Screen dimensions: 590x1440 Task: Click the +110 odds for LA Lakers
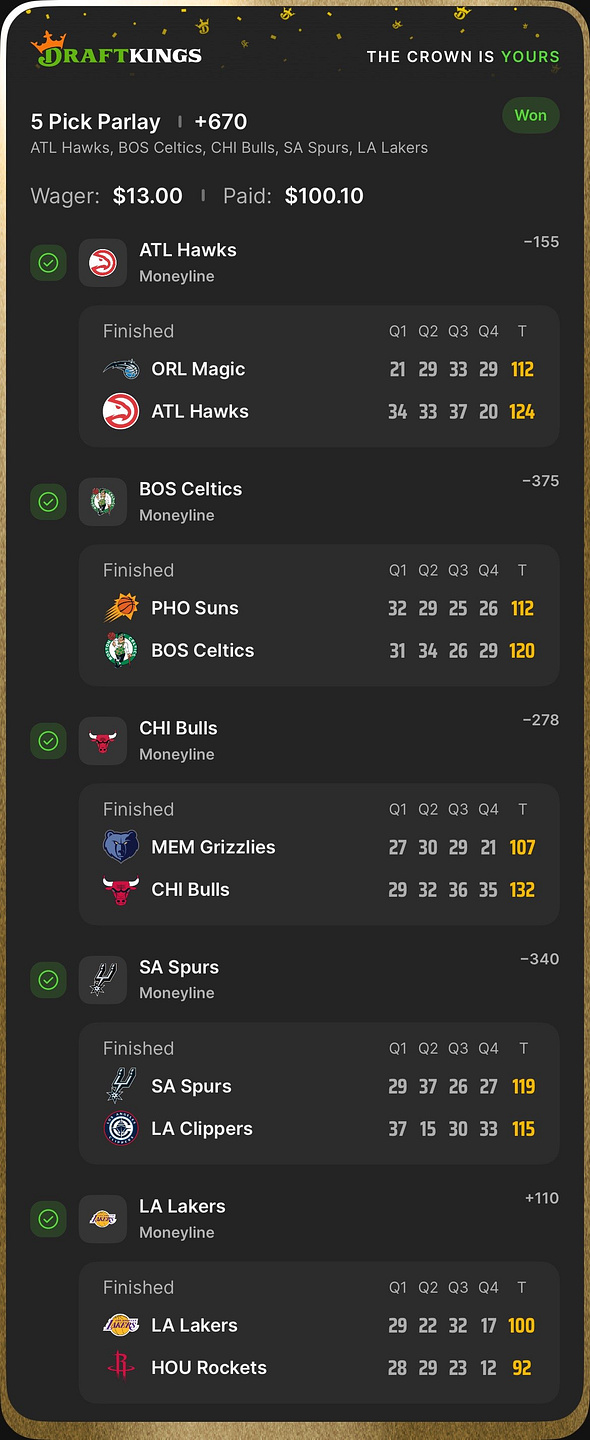tap(542, 1198)
